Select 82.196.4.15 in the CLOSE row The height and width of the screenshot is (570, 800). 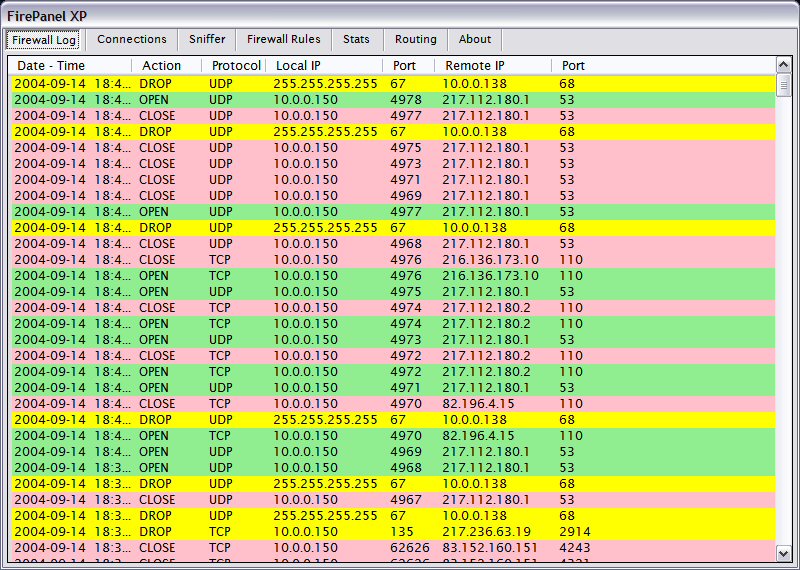(x=478, y=404)
